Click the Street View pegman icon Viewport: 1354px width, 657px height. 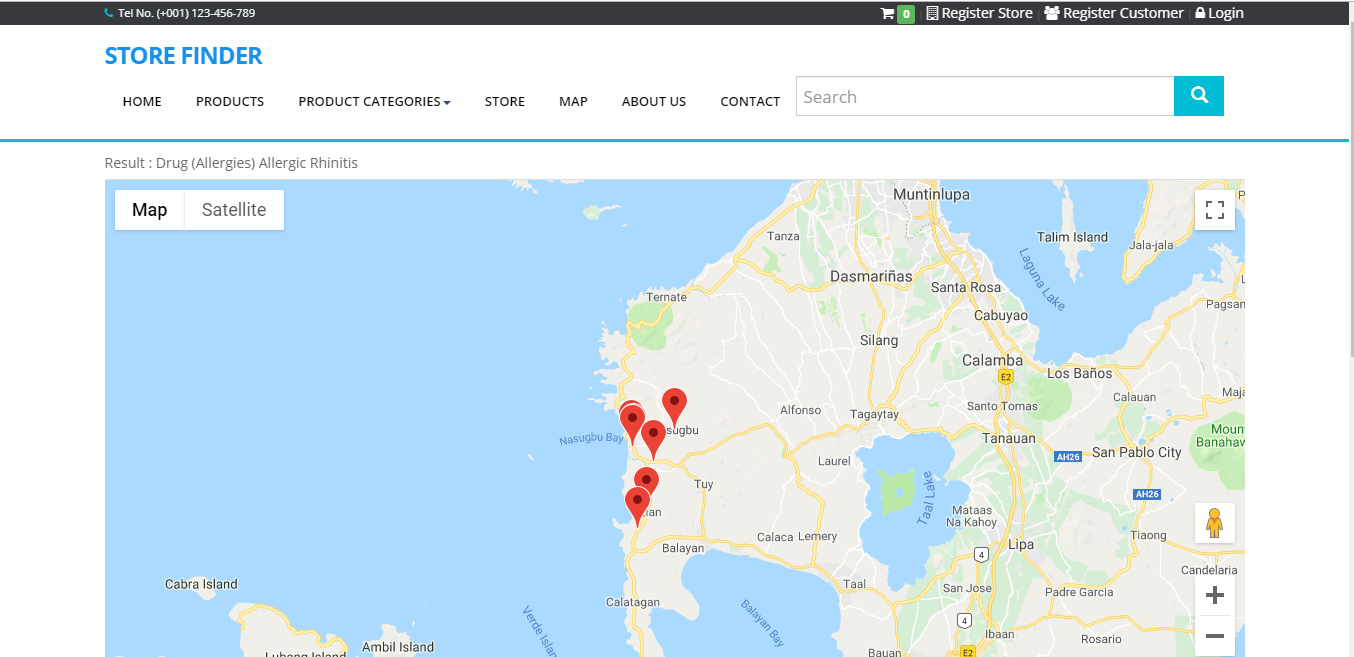coord(1214,523)
